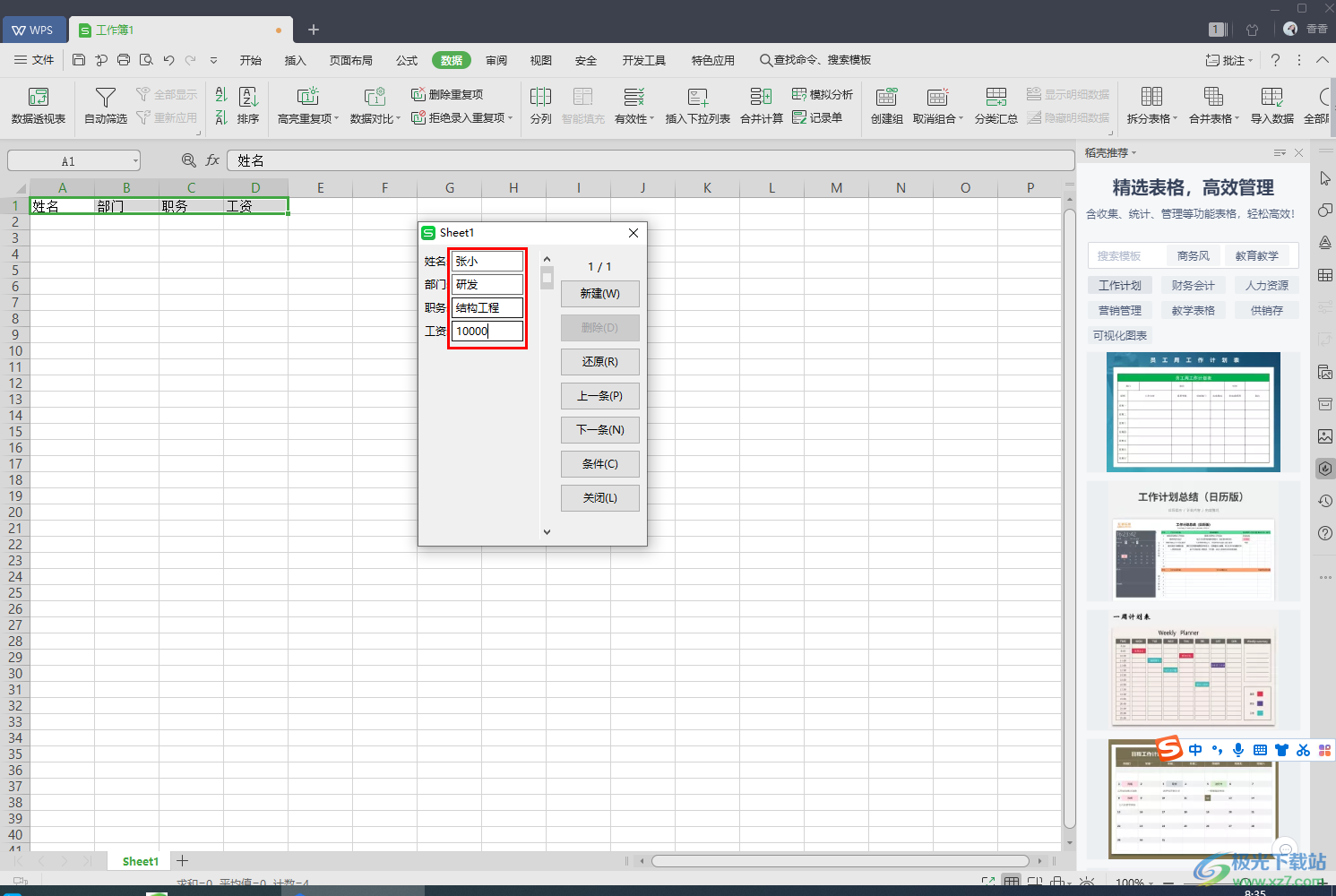
Task: Select the 工作计划 template category
Action: click(1120, 286)
